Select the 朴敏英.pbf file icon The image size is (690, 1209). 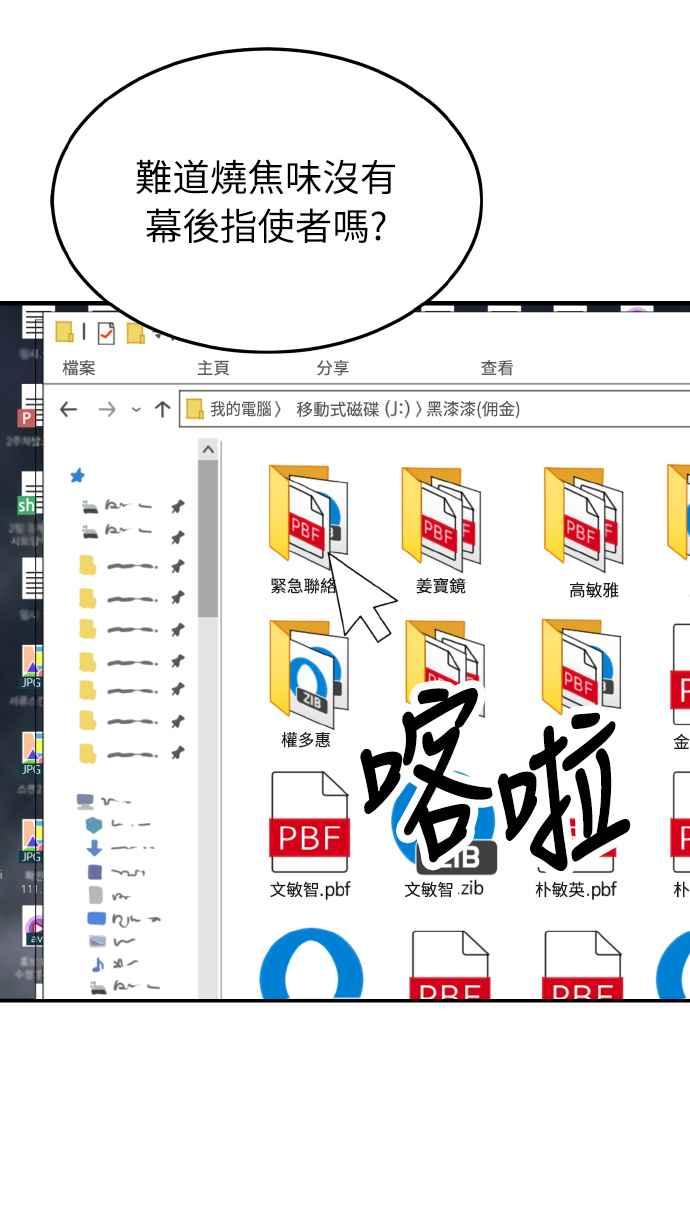click(x=576, y=821)
